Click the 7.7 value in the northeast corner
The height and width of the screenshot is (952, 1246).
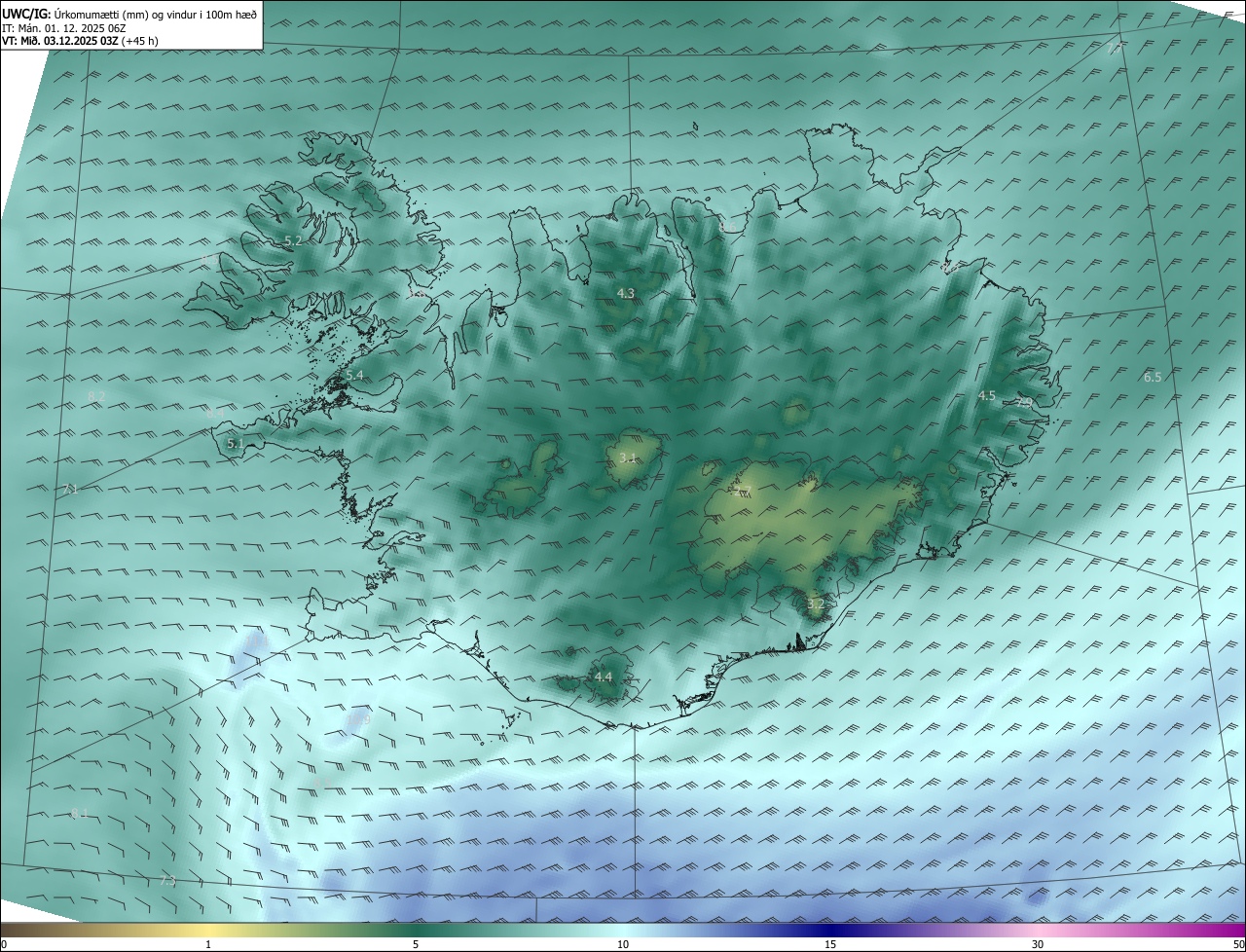[1116, 48]
